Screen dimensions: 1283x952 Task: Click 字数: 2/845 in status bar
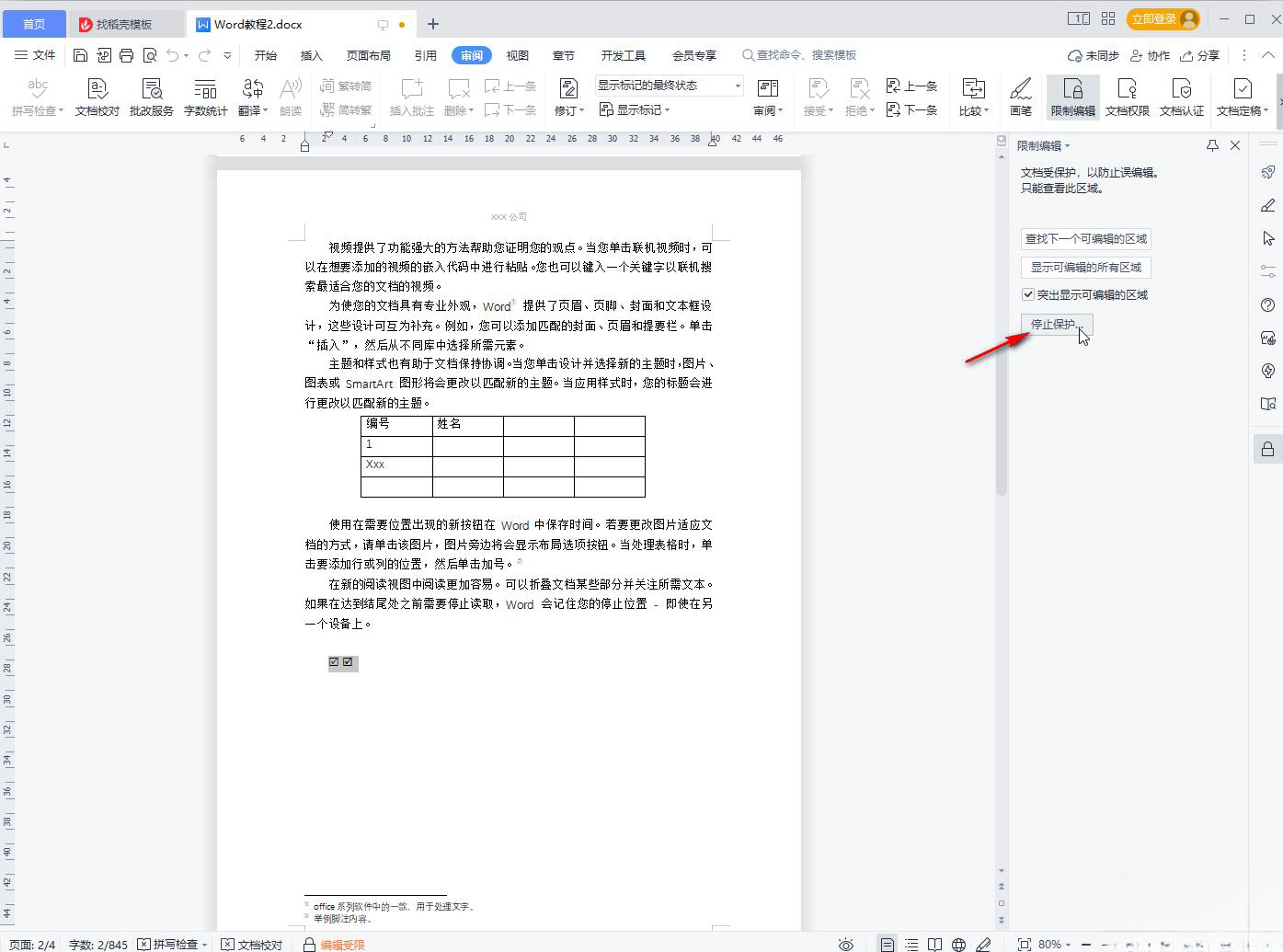click(x=98, y=944)
